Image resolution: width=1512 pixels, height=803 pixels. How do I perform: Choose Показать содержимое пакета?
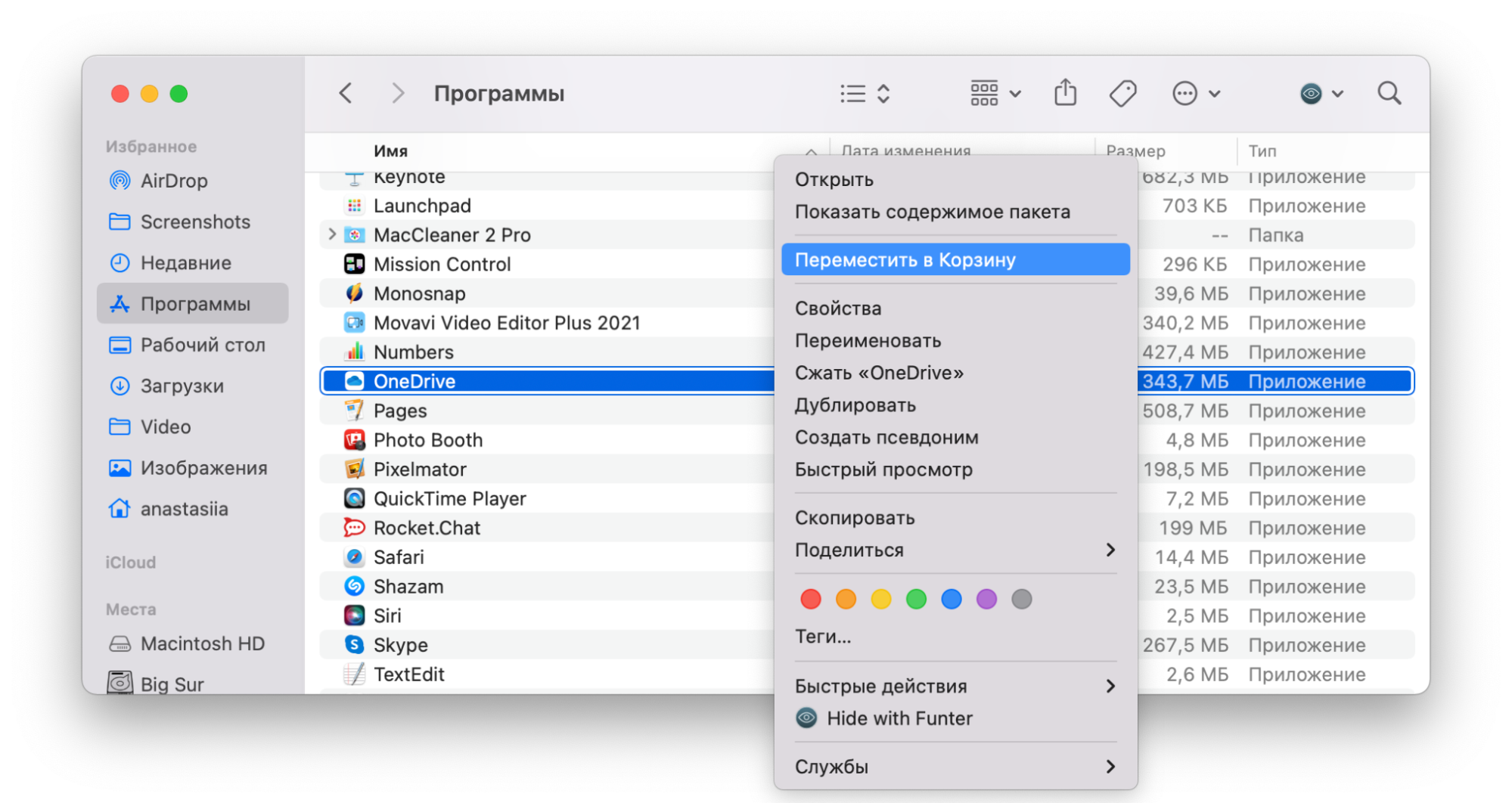pyautogui.click(x=955, y=212)
